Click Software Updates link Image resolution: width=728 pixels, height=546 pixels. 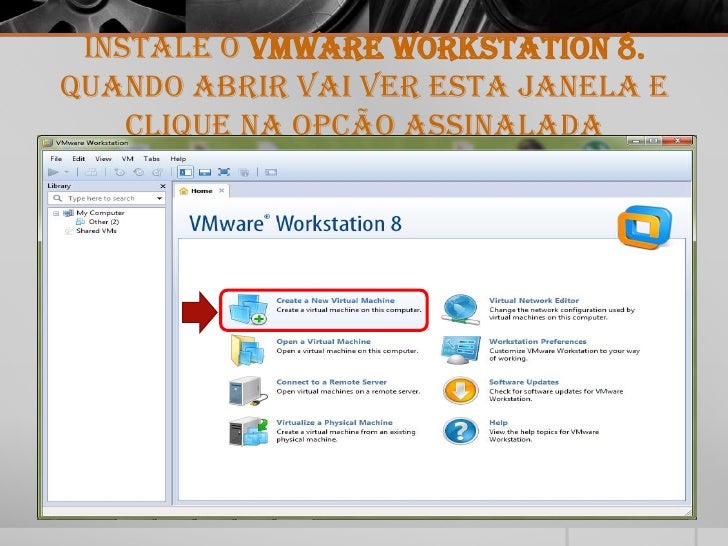tap(524, 382)
